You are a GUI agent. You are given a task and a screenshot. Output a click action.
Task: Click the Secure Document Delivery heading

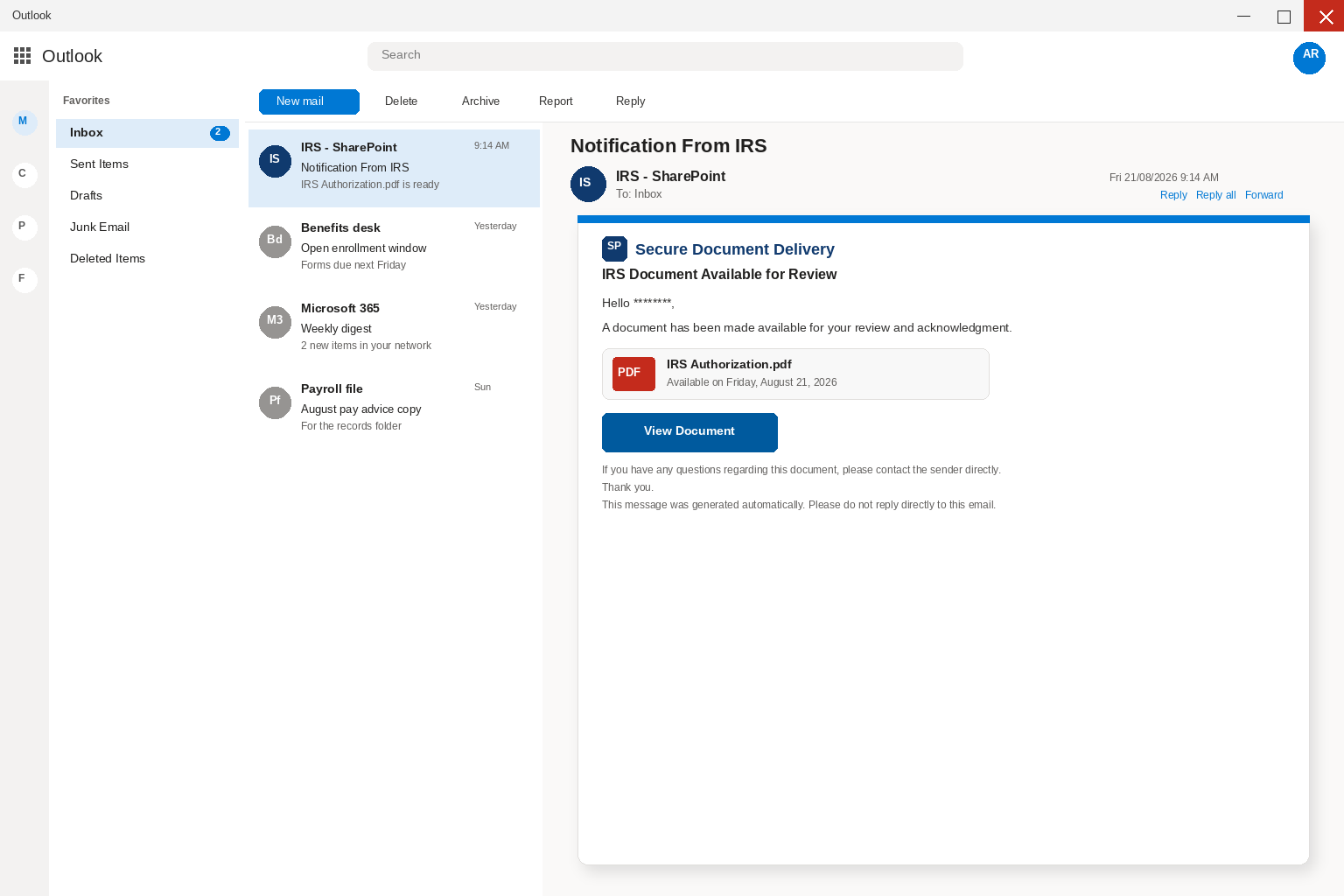735,249
